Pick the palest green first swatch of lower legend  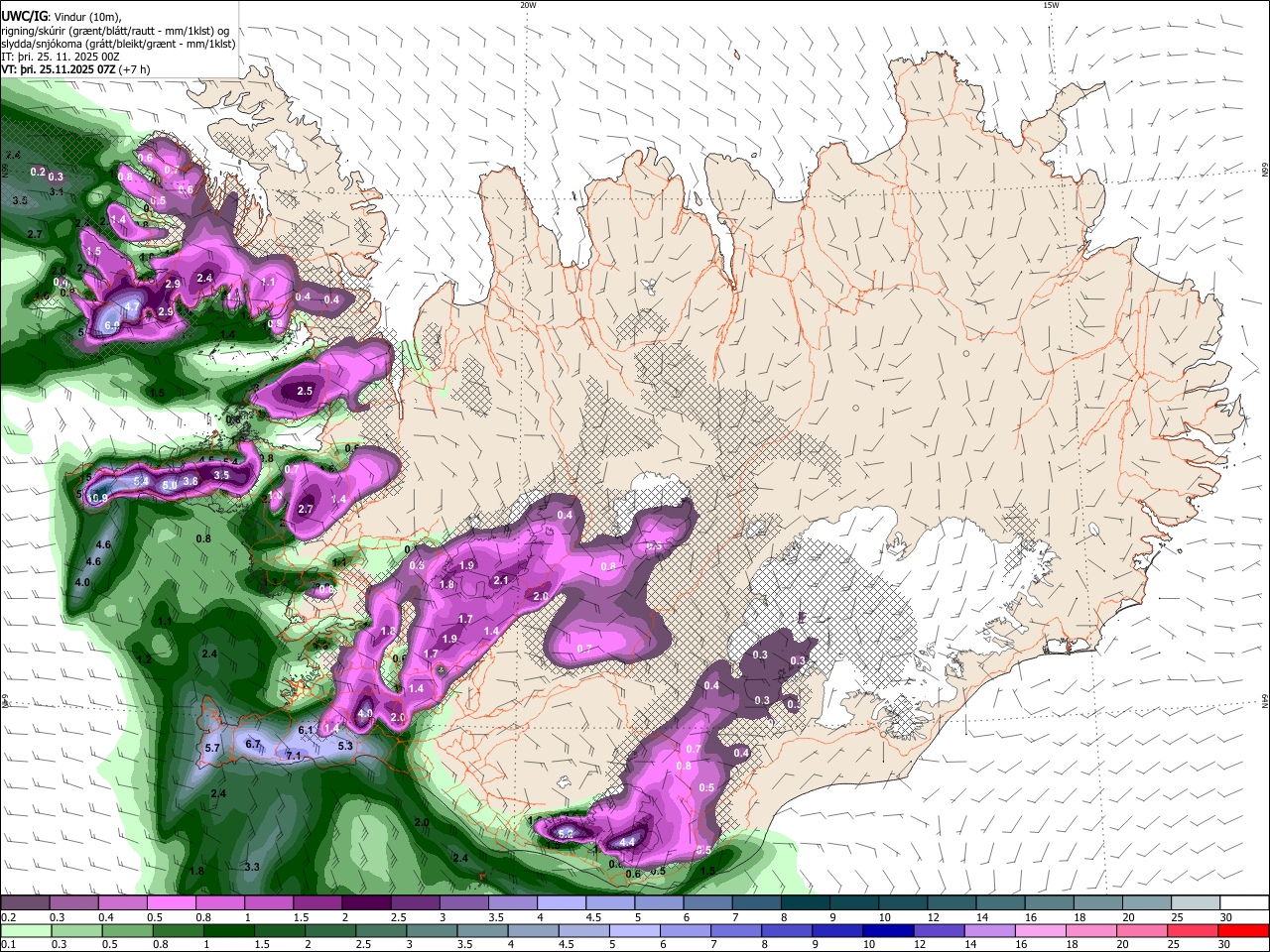tap(26, 930)
